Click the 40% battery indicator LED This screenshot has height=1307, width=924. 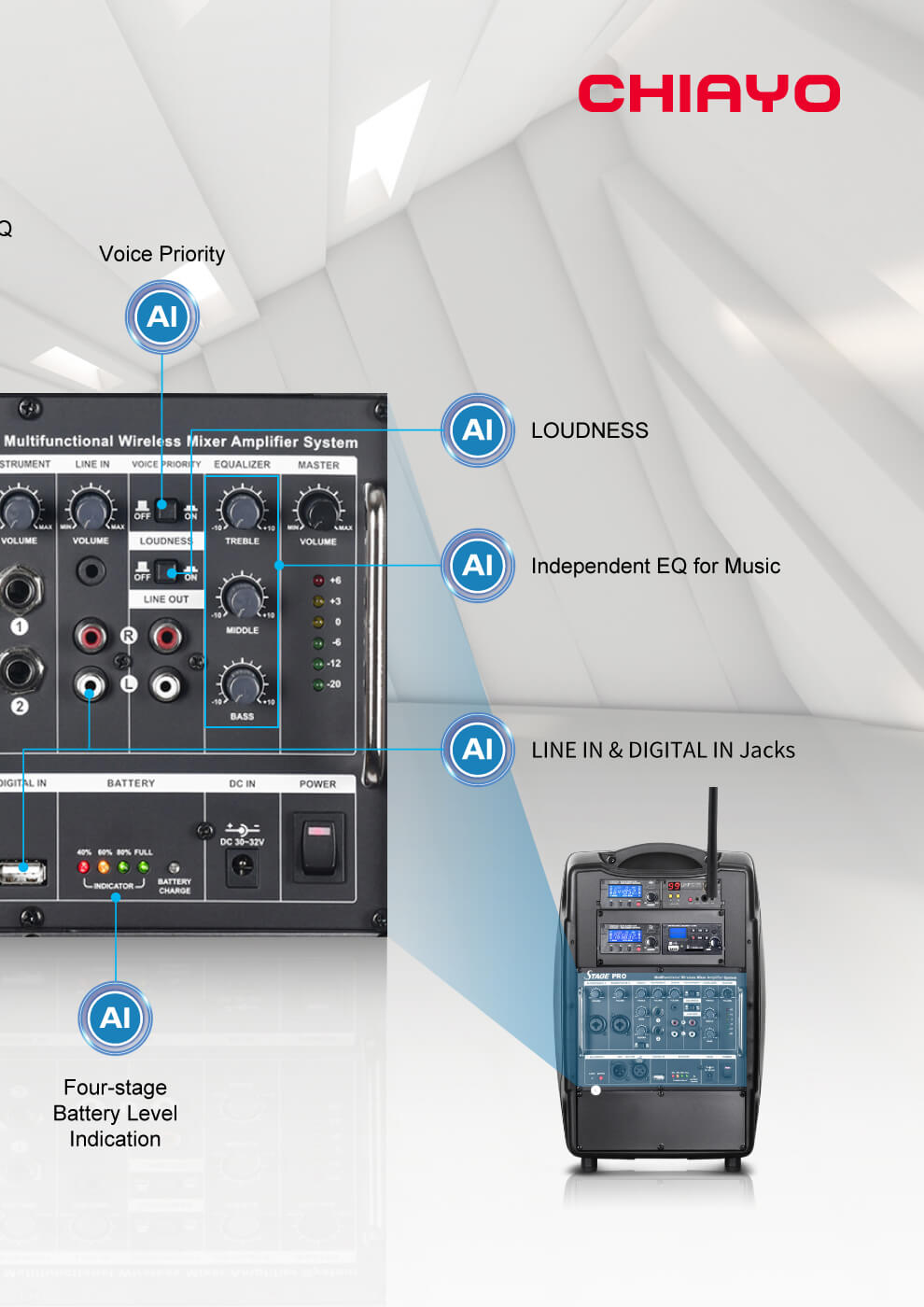click(83, 867)
